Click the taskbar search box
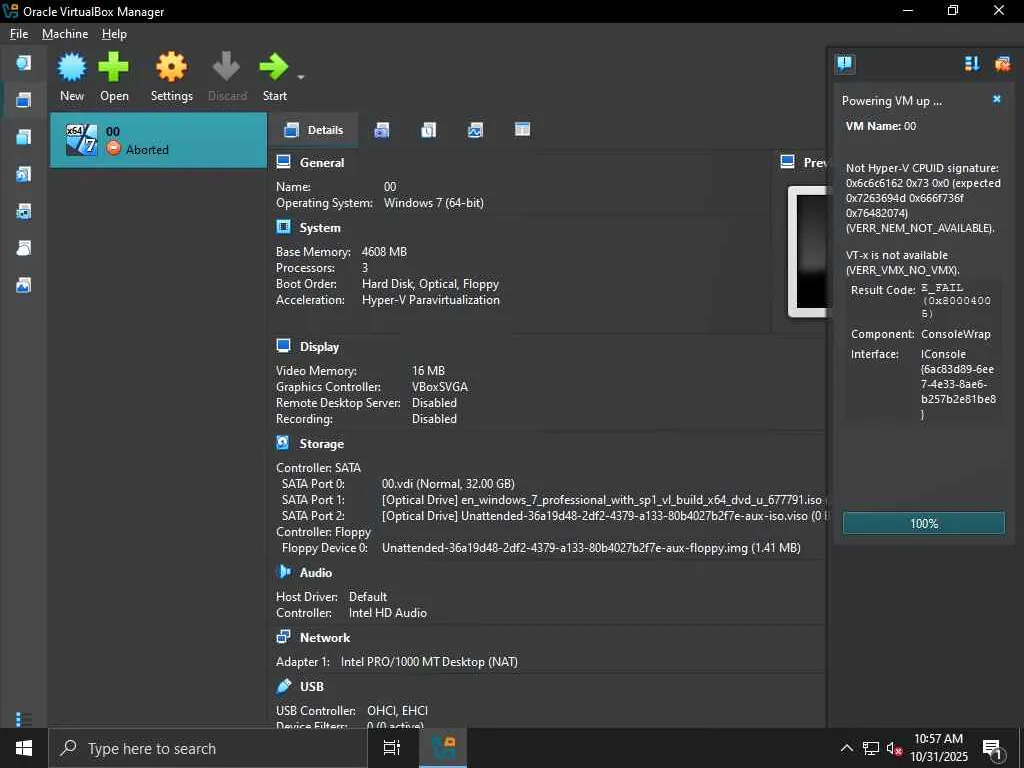 (208, 748)
